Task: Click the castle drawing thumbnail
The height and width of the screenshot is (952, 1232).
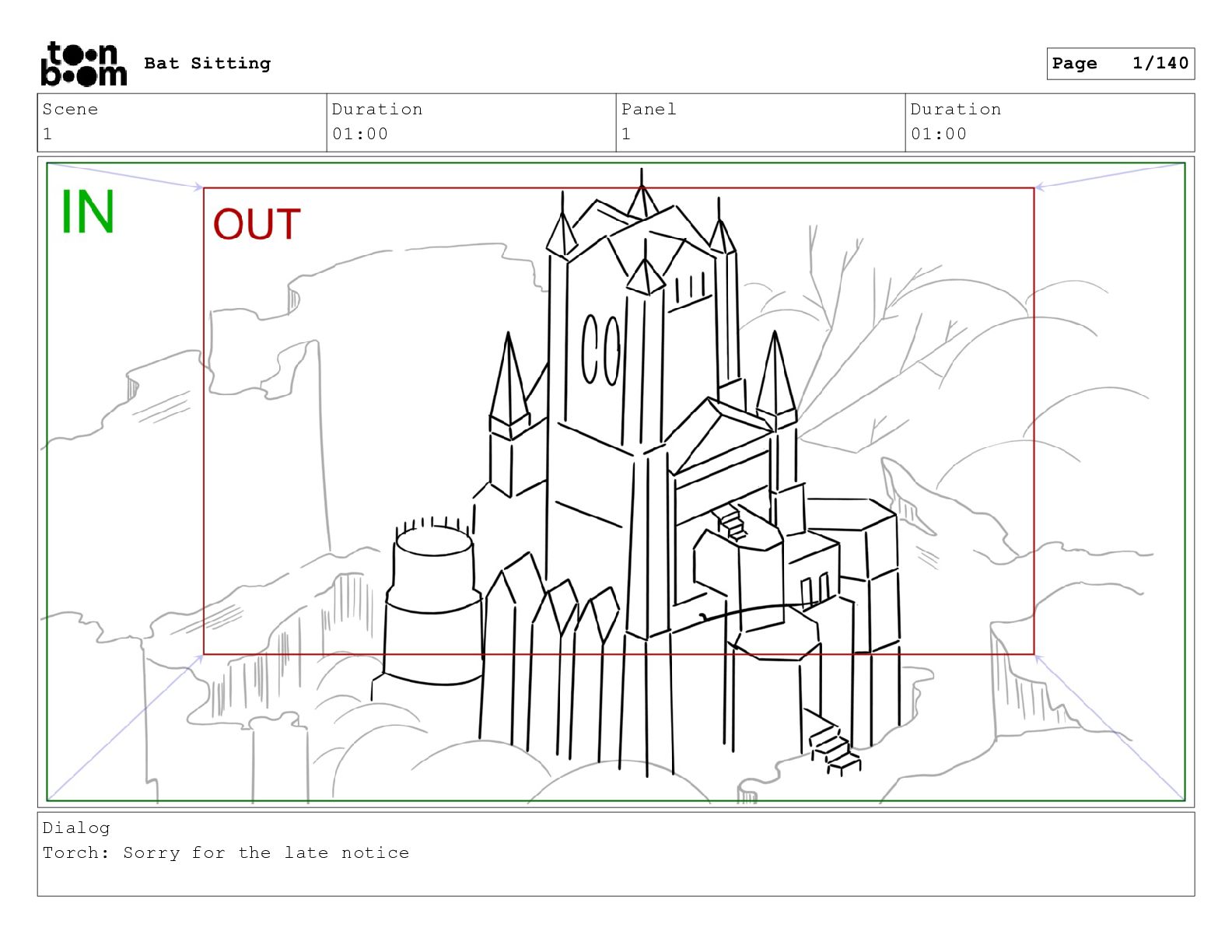Action: (616, 482)
